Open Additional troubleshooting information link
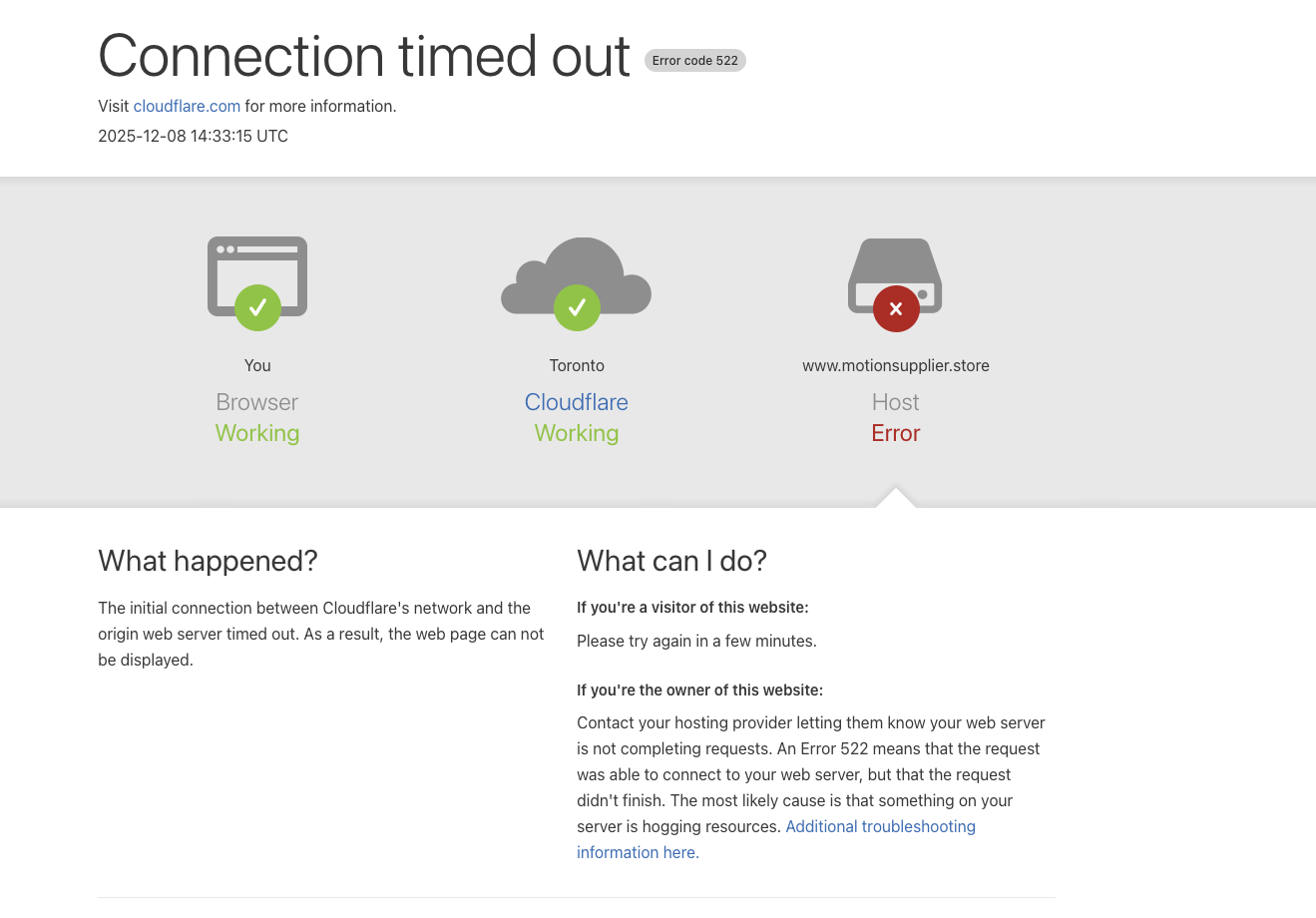 (880, 827)
